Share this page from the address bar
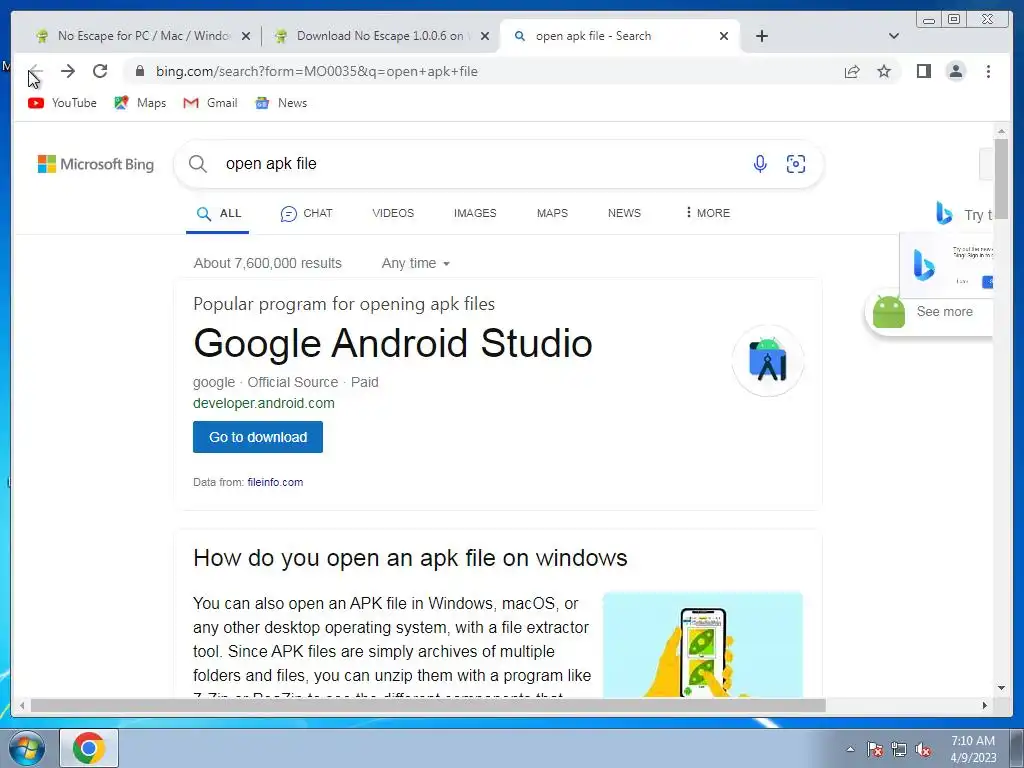The height and width of the screenshot is (768, 1024). [852, 71]
